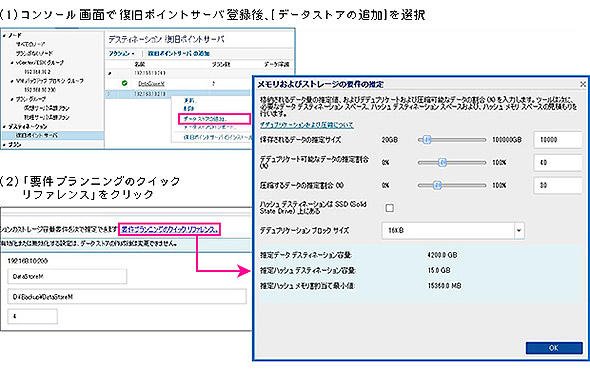Select プランのないノード in the tree
This screenshot has height=371, width=590.
[x=34, y=53]
